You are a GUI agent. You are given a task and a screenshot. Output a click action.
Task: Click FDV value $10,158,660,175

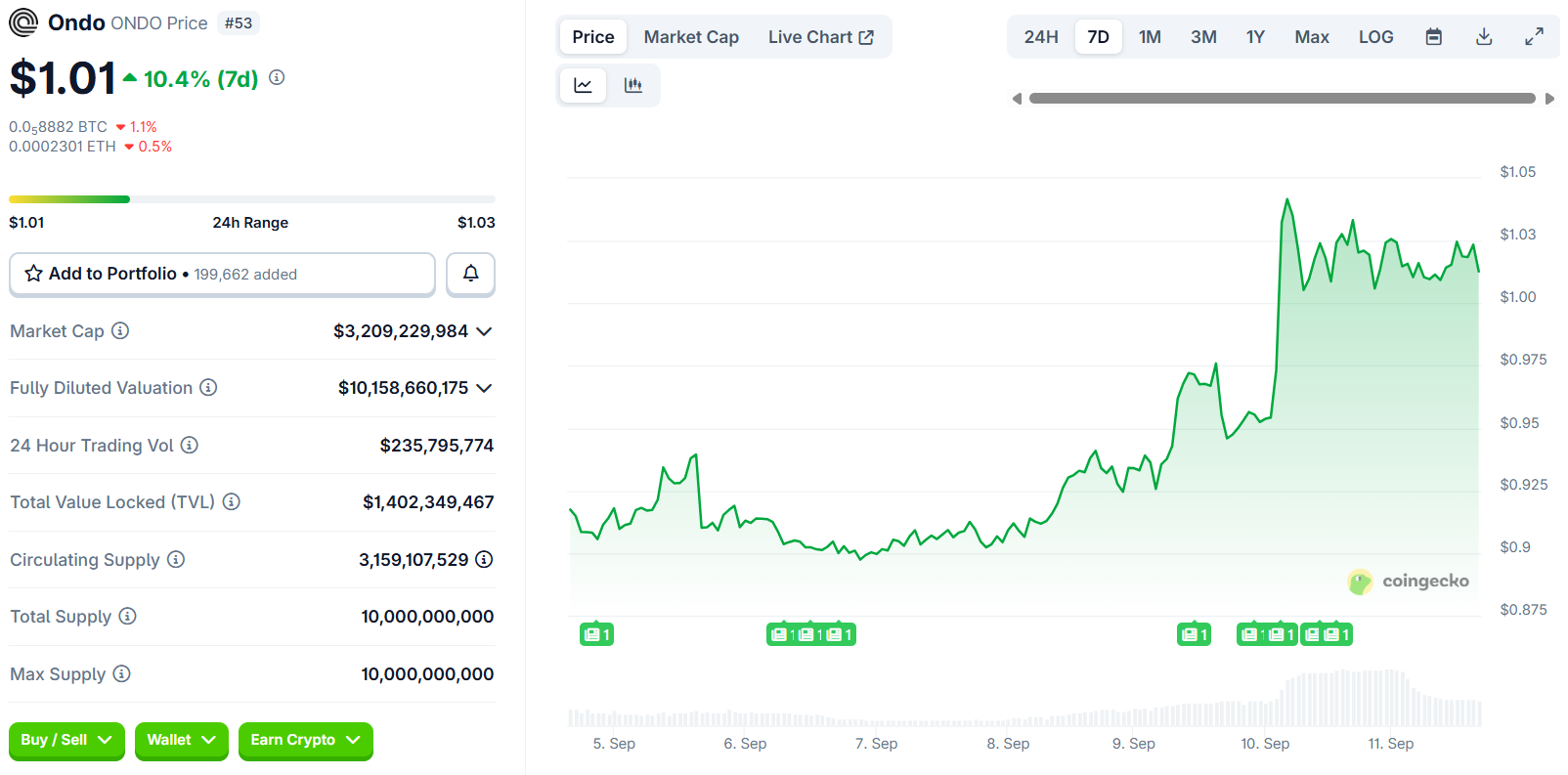click(404, 388)
